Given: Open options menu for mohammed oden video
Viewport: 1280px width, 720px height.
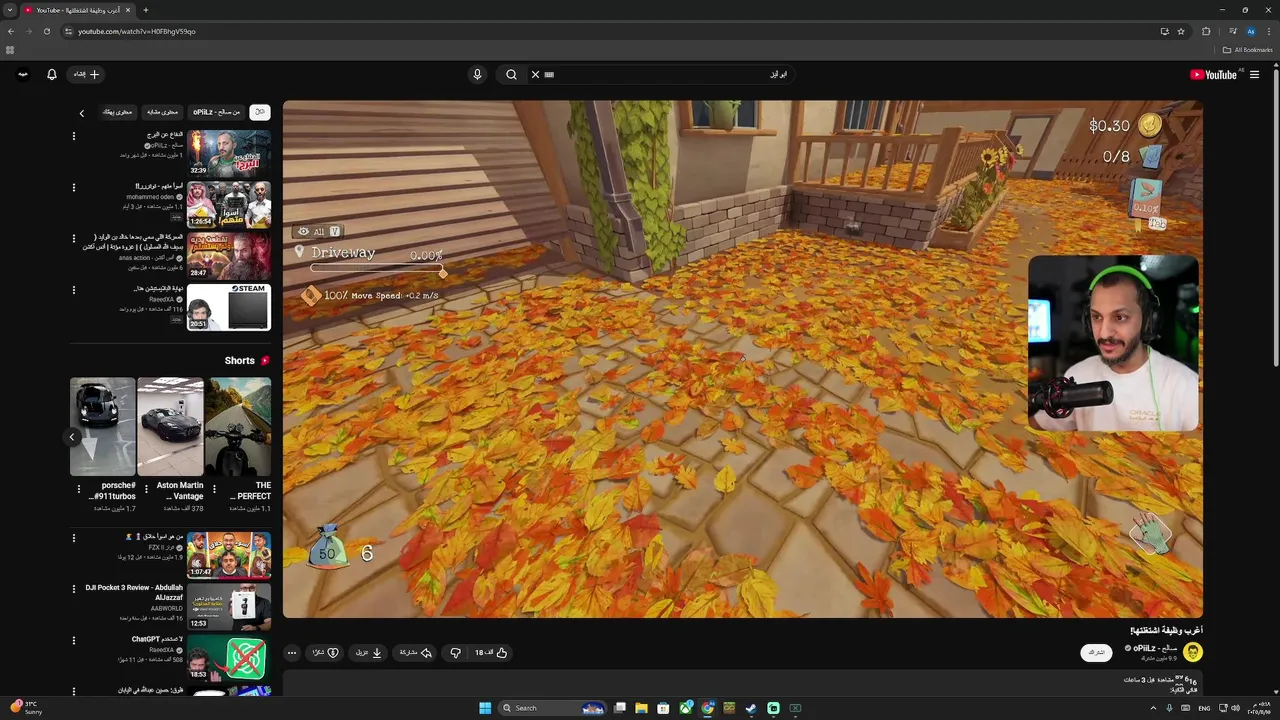Looking at the screenshot, I should point(73,187).
